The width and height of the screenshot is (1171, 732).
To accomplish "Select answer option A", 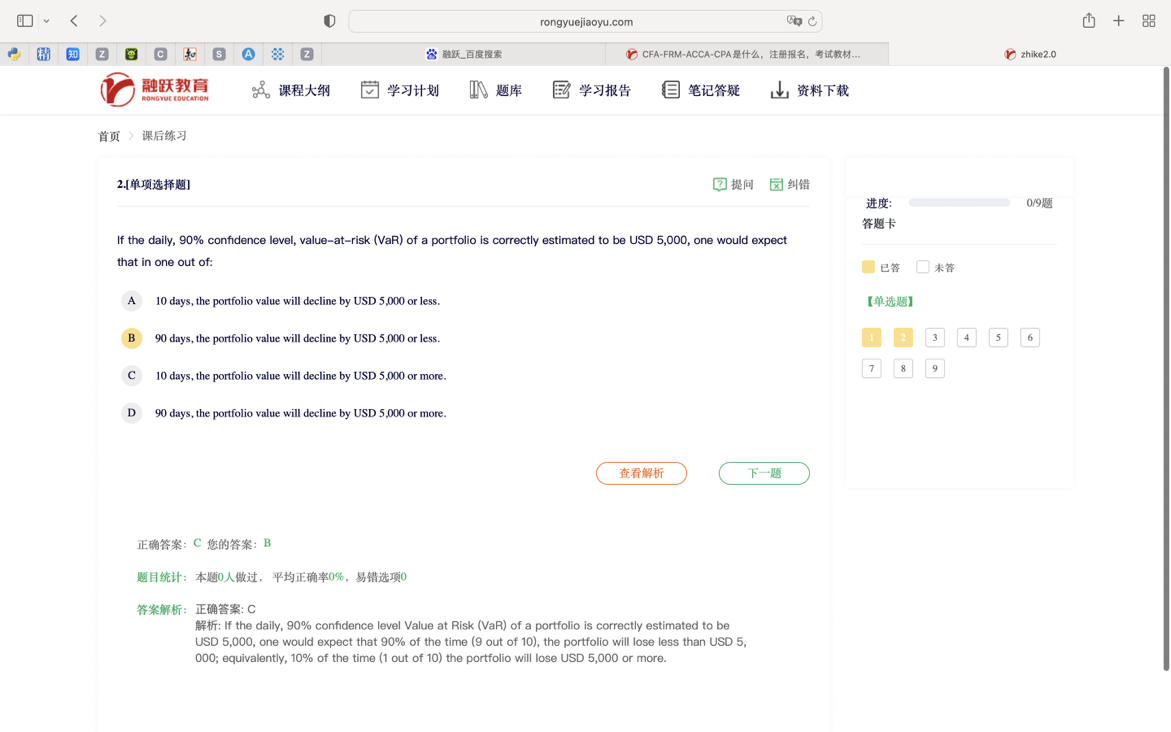I will (131, 301).
